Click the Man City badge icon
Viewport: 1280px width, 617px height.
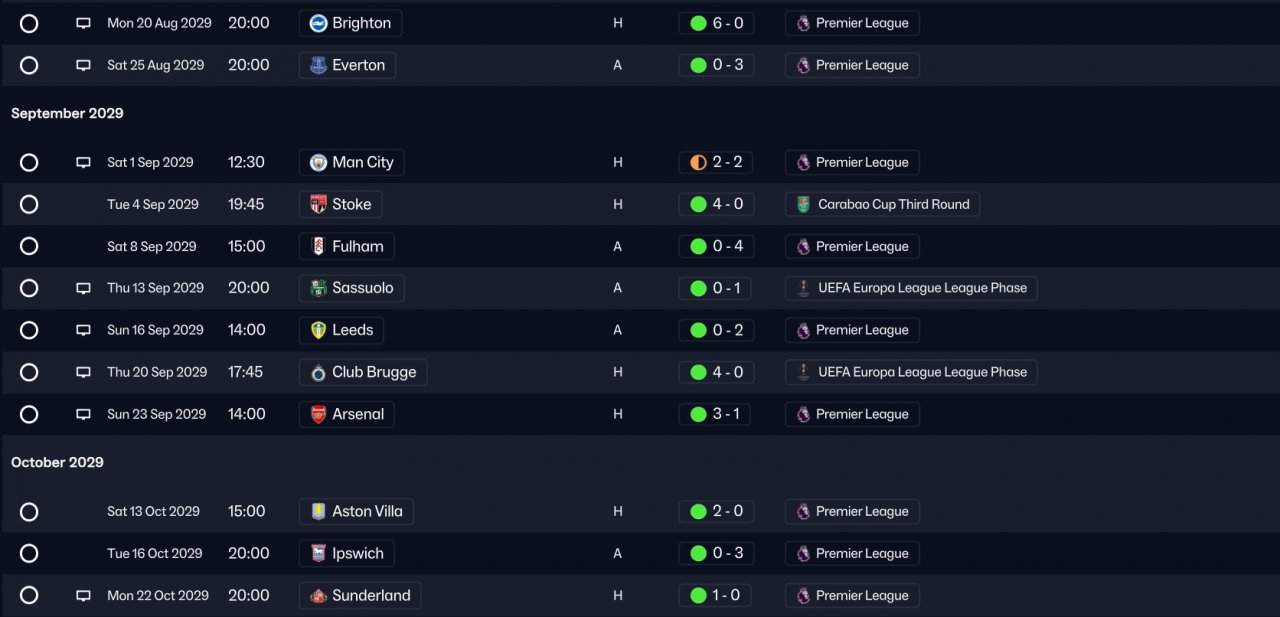318,162
